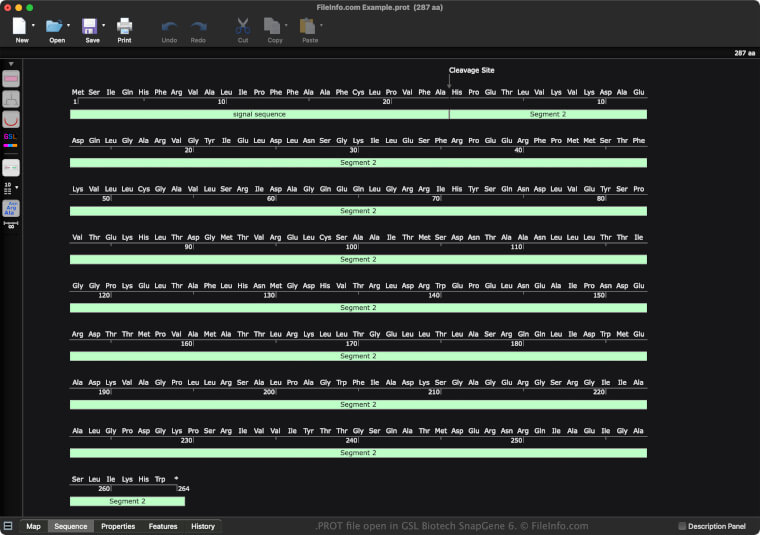Print the protein sequence
Screen dimensions: 760x535
tap(124, 26)
